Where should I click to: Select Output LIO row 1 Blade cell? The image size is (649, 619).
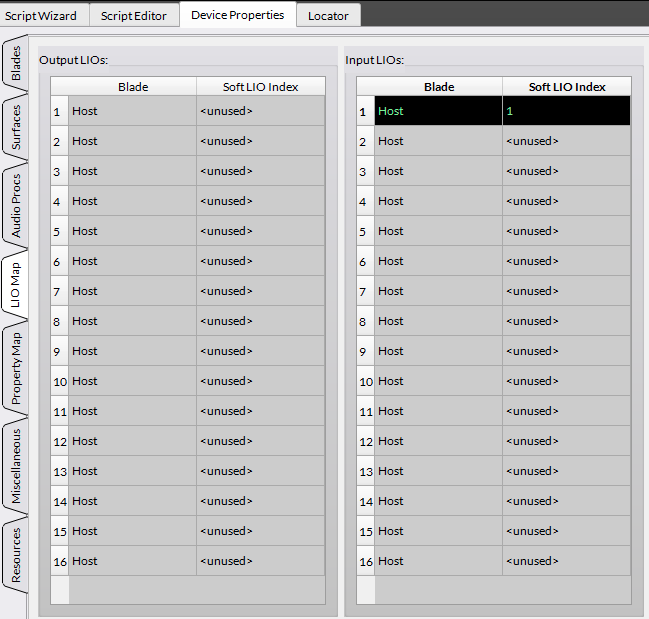click(132, 111)
